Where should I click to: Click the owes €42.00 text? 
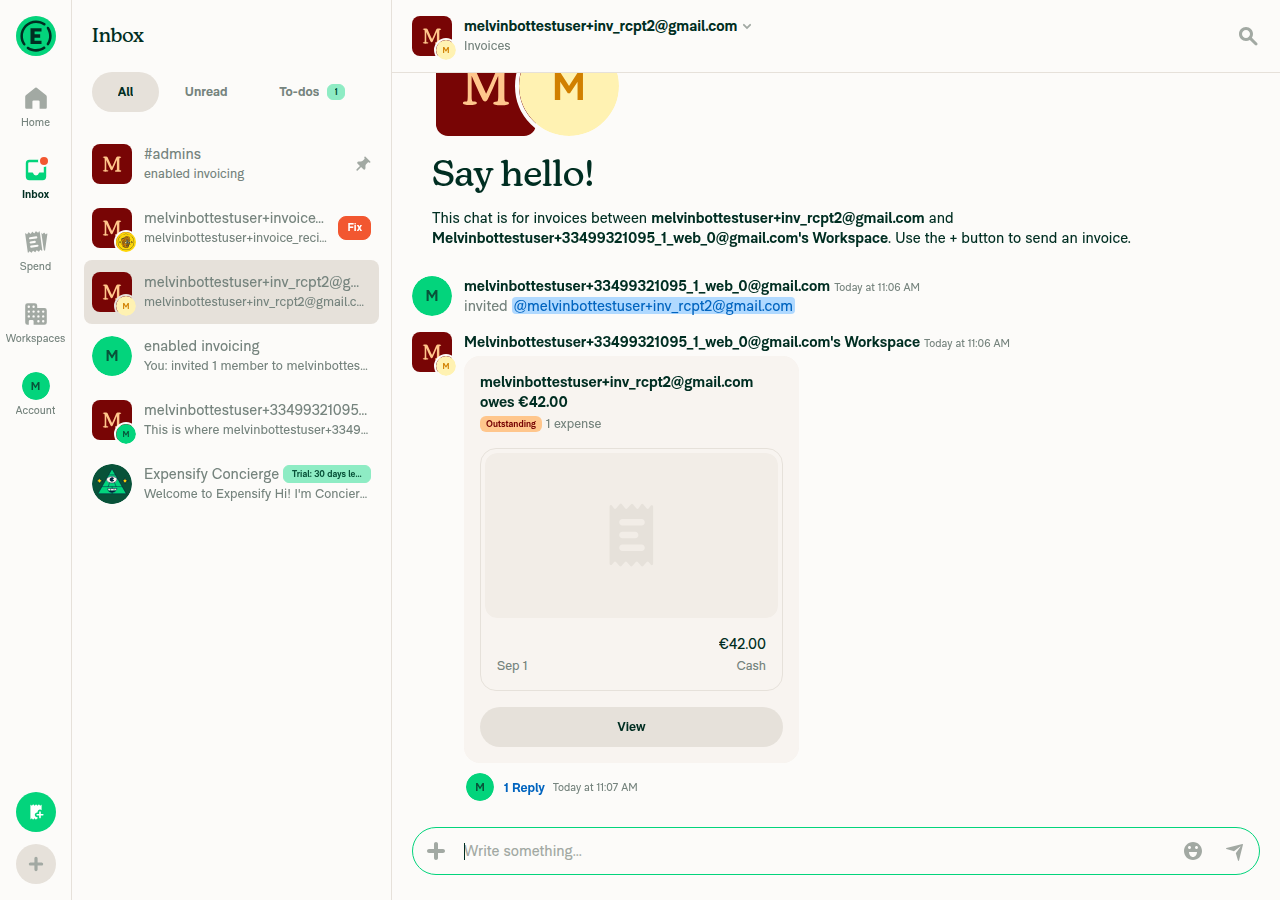pyautogui.click(x=524, y=402)
